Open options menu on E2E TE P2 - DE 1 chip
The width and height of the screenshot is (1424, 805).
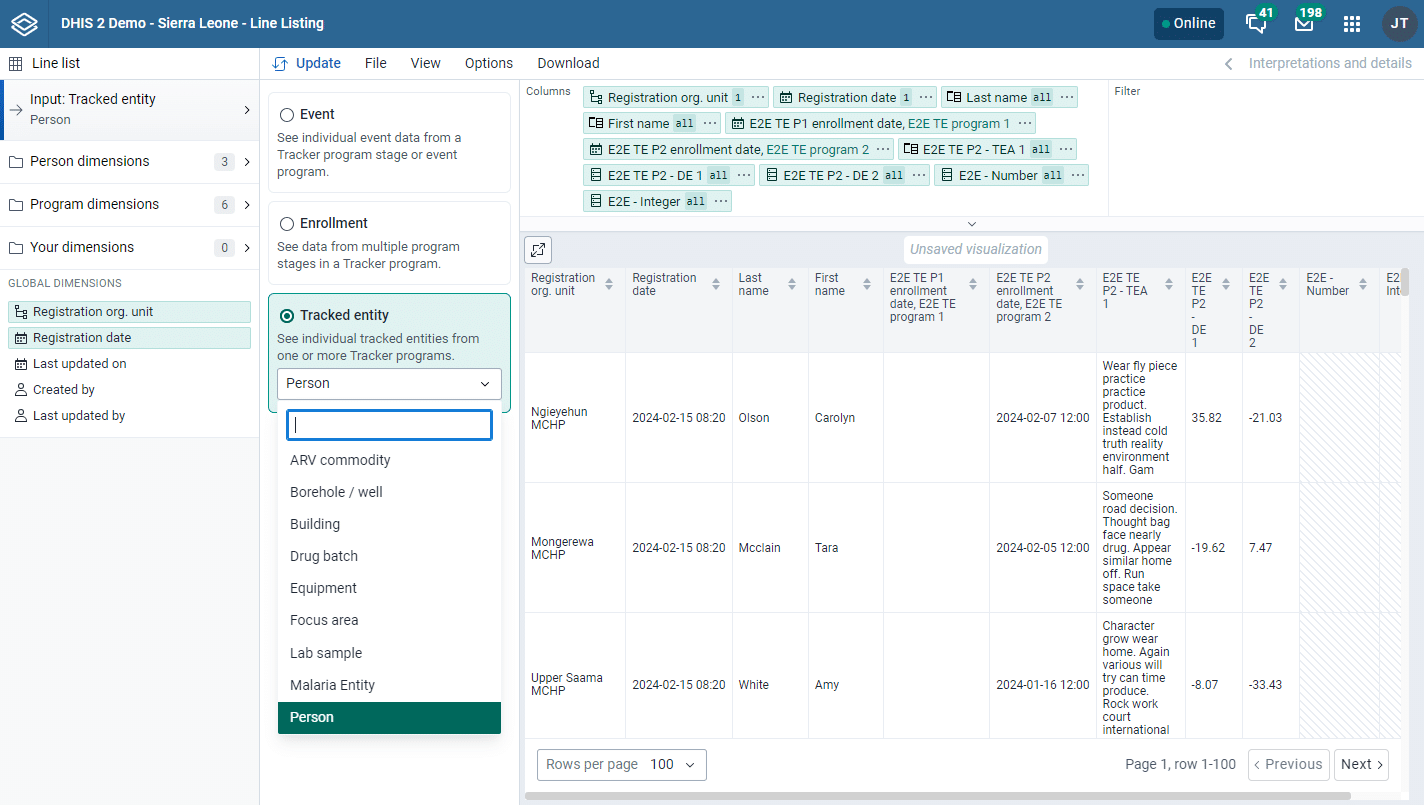744,175
